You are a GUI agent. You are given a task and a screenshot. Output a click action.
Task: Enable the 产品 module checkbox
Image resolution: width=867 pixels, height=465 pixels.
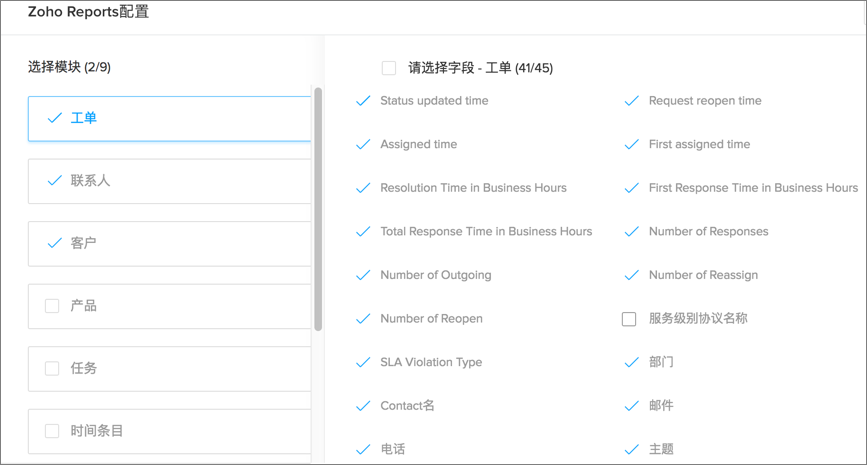(52, 306)
